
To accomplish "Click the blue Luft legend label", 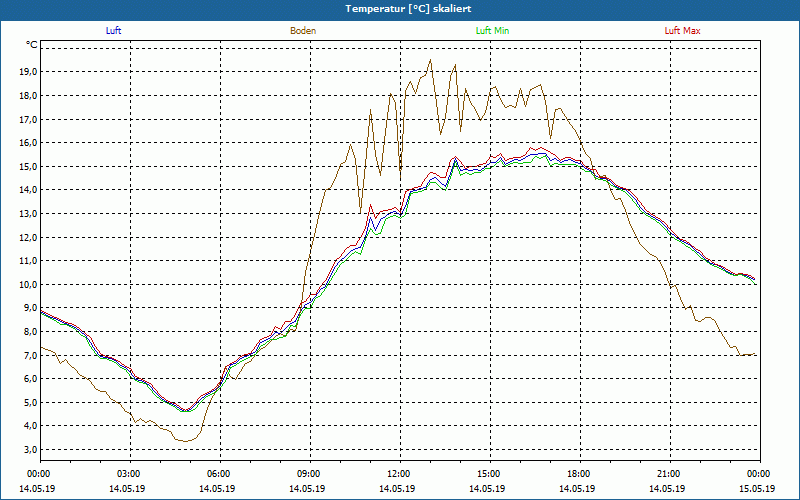I will coord(113,31).
